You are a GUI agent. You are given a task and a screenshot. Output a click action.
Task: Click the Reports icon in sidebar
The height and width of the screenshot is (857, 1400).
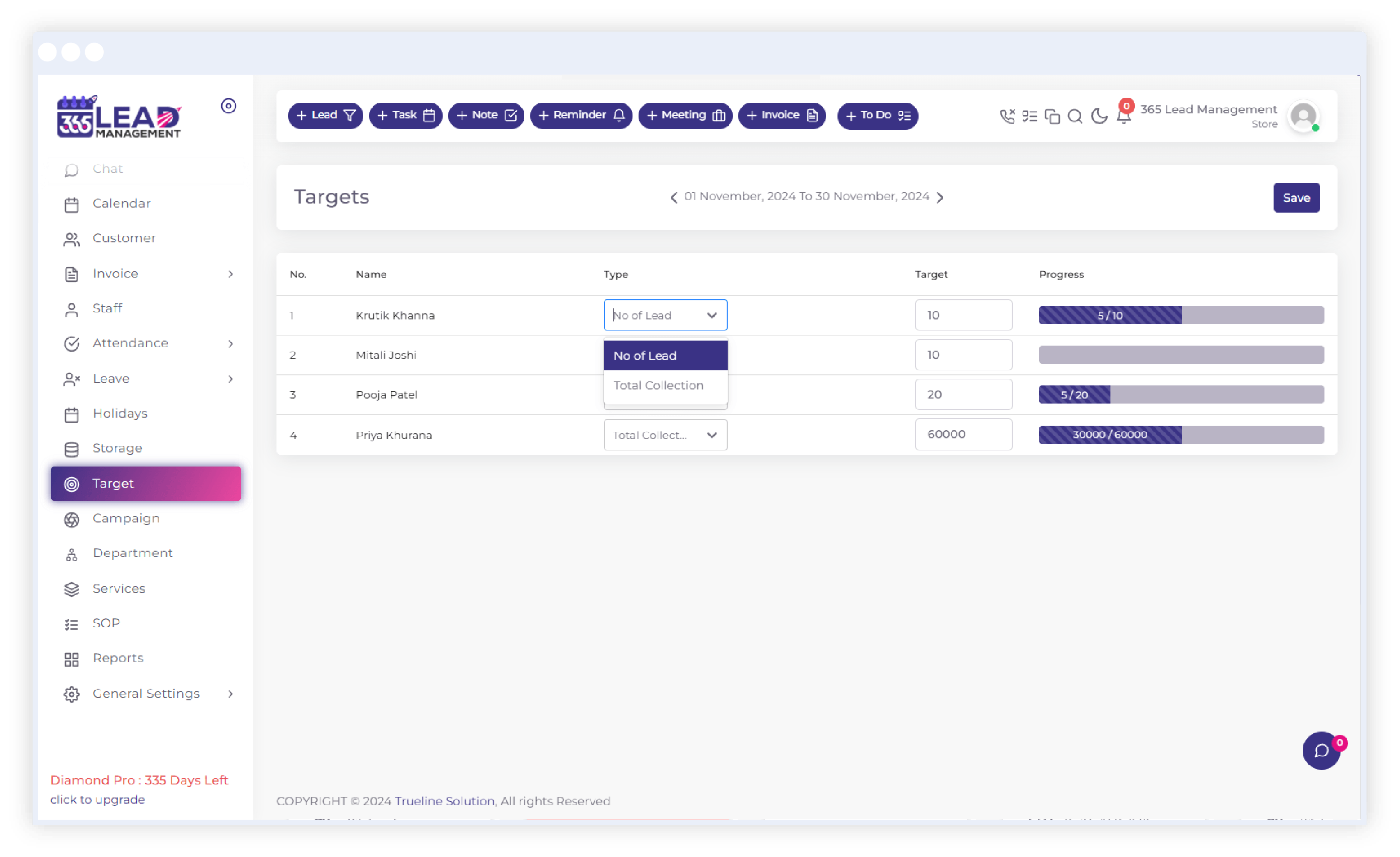(72, 657)
